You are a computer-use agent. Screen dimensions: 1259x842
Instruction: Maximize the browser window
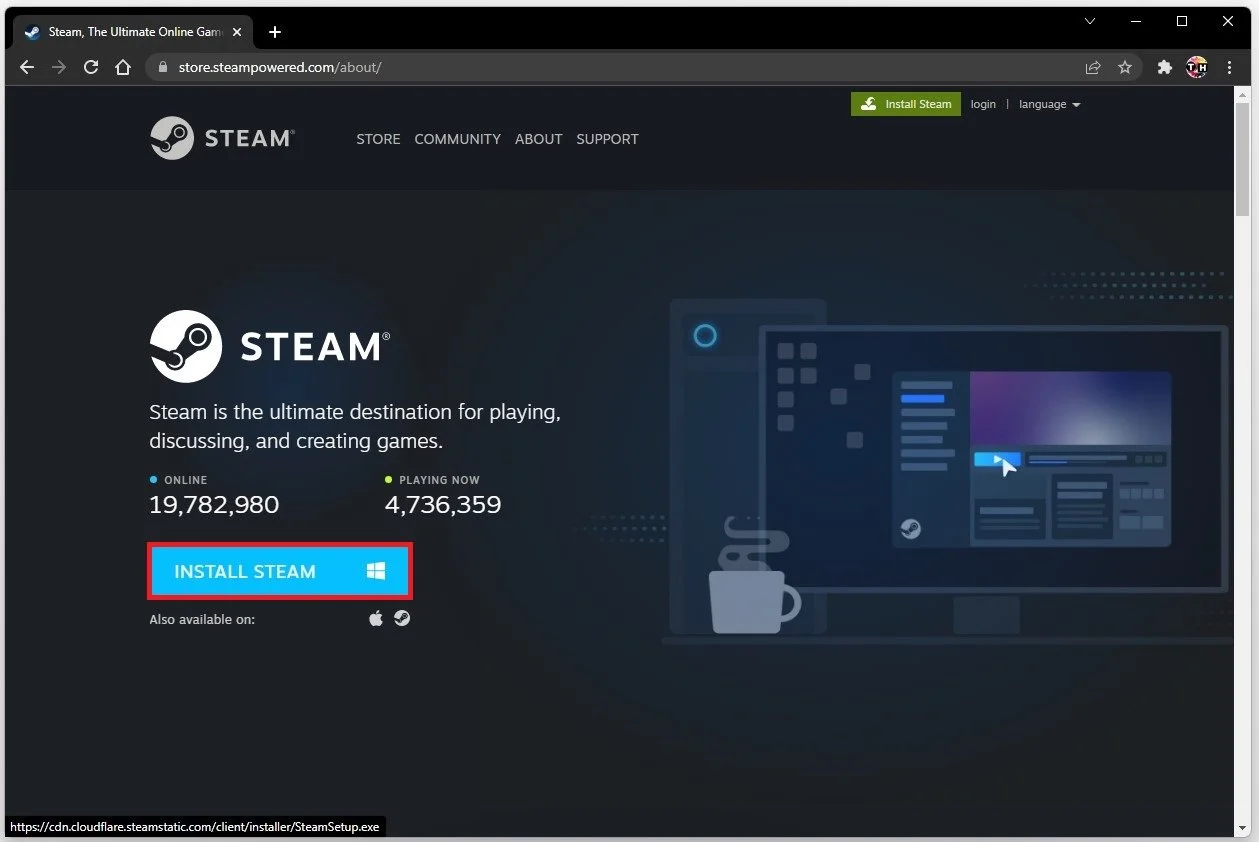[1182, 21]
